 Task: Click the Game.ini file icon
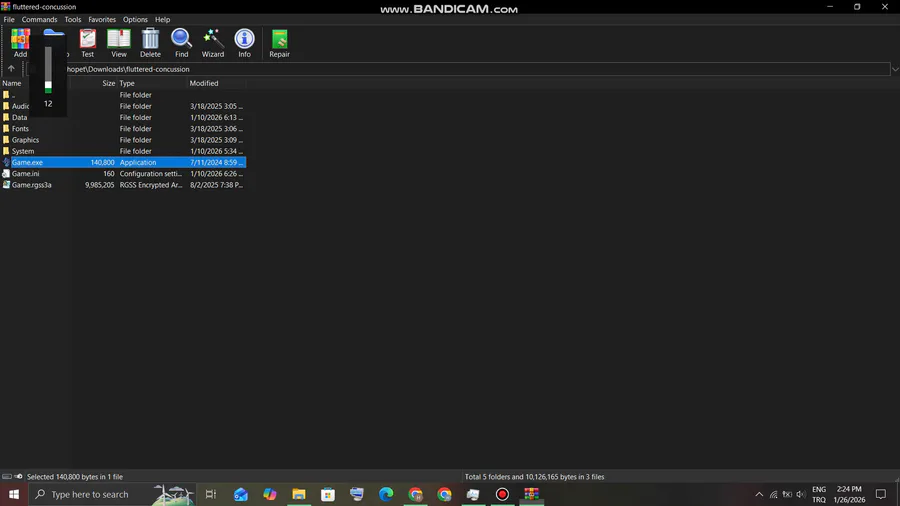(x=6, y=173)
